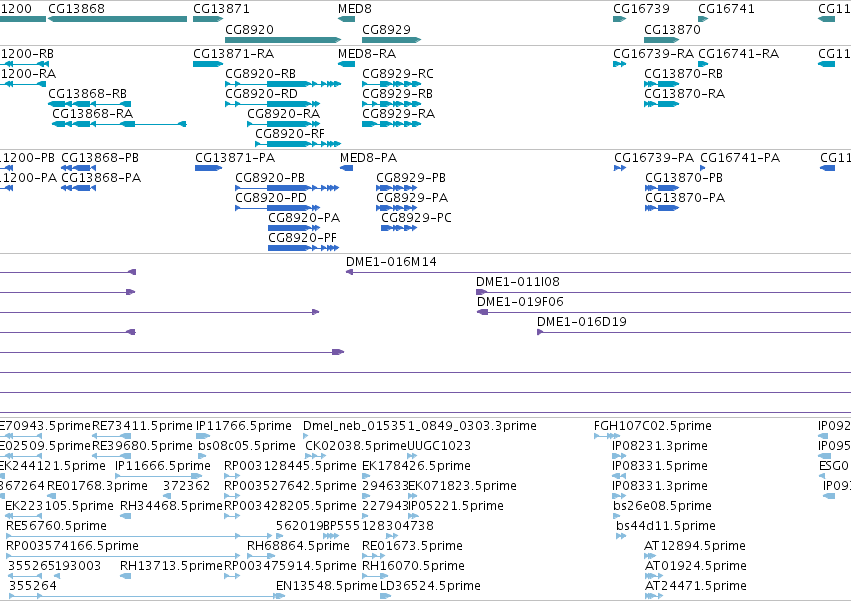Screen dimensions: 851x601
Task: Select transcript CG8920-RB
Action: 261,73
